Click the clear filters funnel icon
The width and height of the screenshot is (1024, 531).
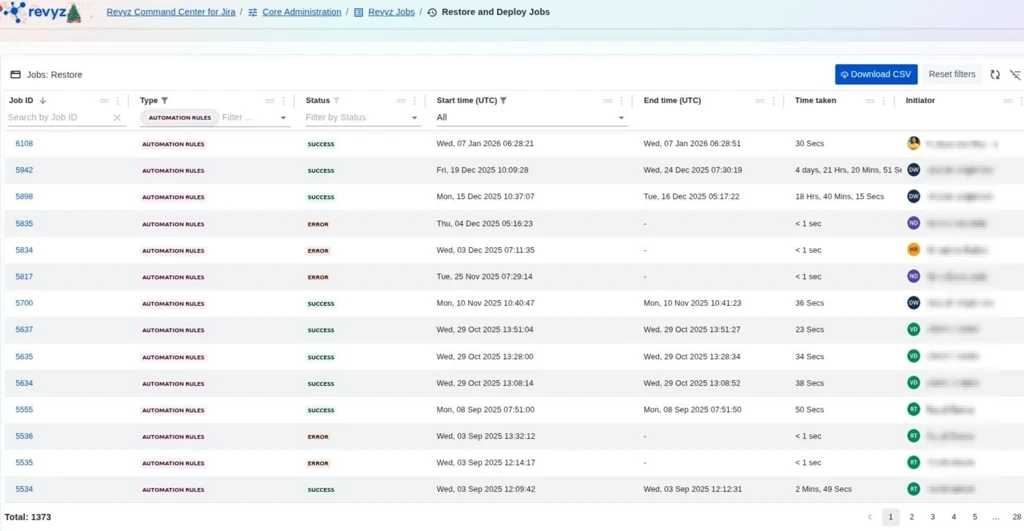[x=1015, y=75]
